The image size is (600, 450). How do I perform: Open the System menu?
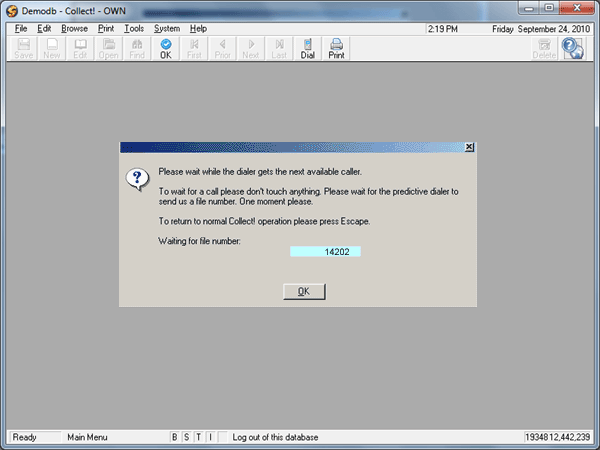coord(167,29)
